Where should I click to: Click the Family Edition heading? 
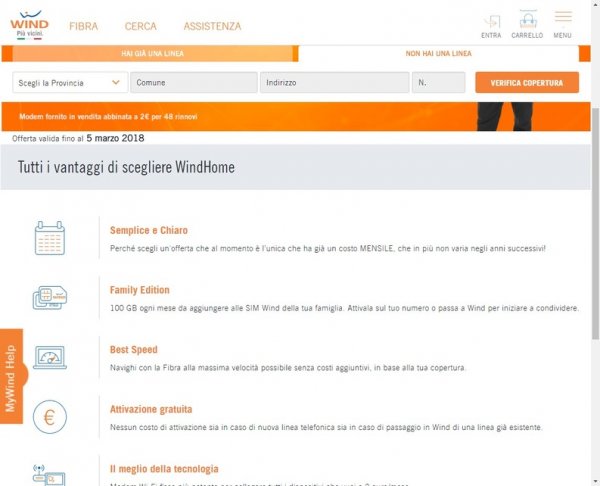tap(140, 290)
